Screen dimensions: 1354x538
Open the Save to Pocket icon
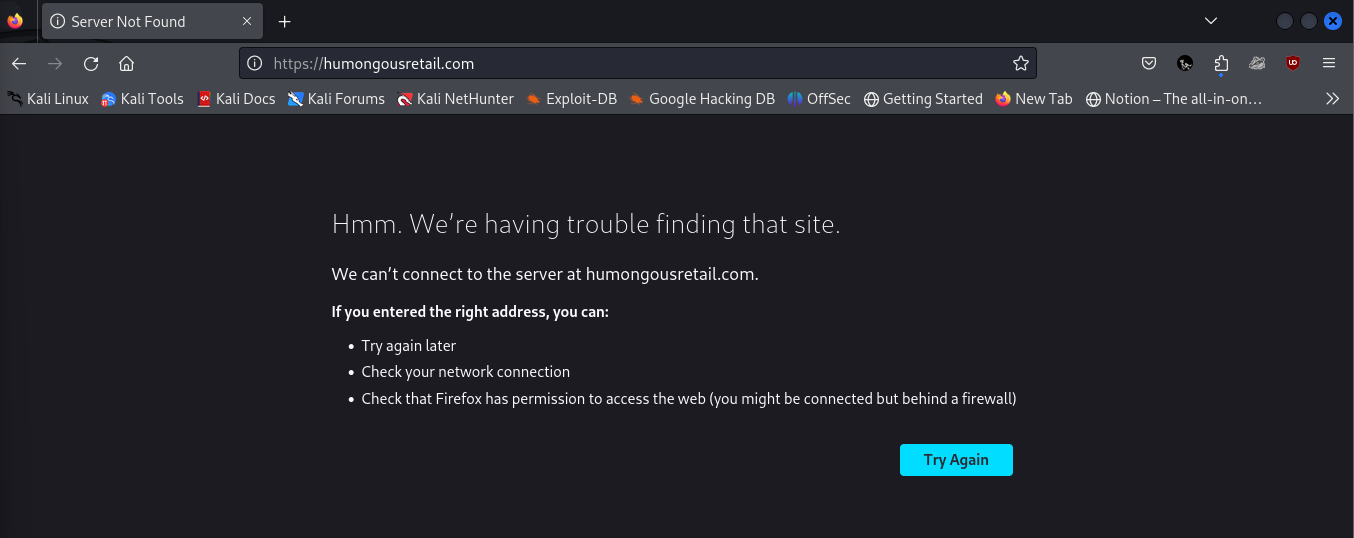pyautogui.click(x=1150, y=64)
